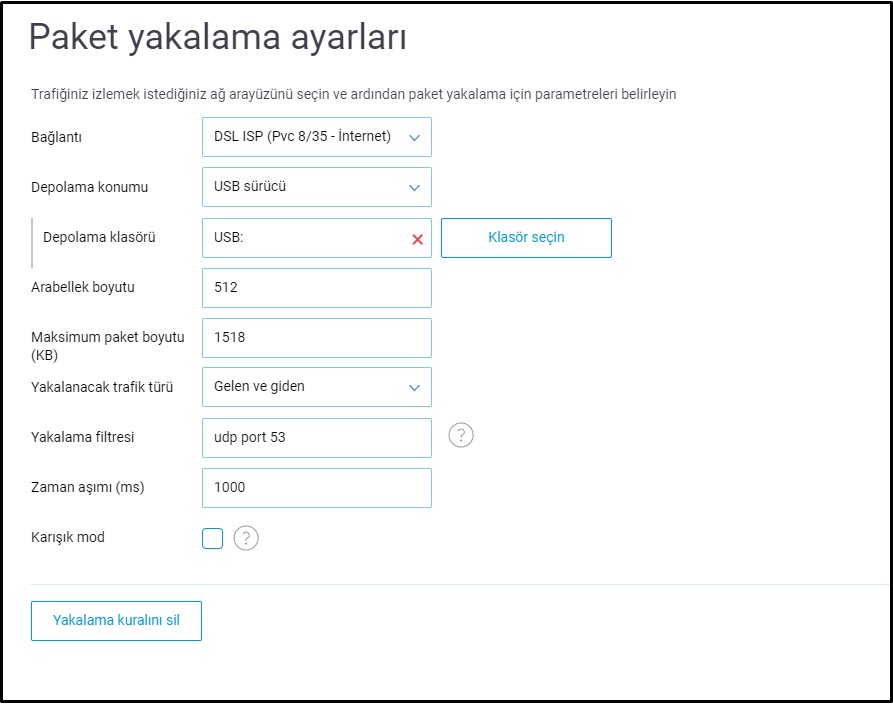Click chevron arrow on DSL ISP selector
This screenshot has height=704, width=893.
click(415, 138)
